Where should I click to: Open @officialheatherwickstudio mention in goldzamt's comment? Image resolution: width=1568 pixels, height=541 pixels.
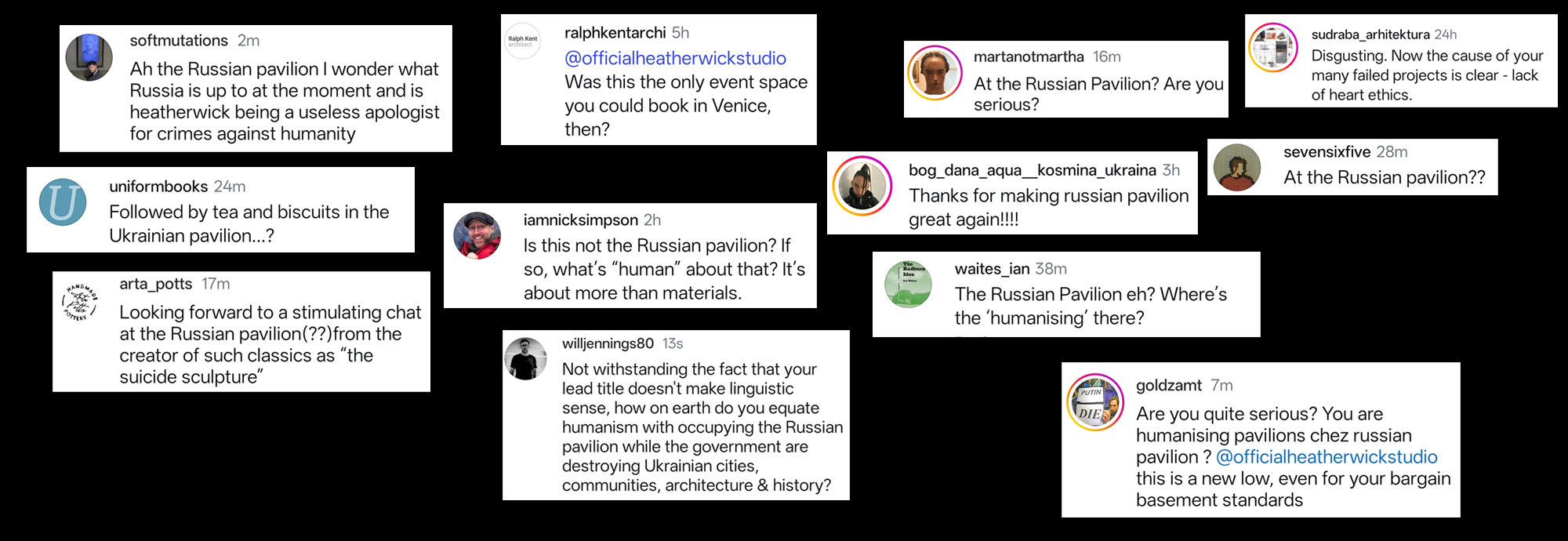tap(1327, 457)
